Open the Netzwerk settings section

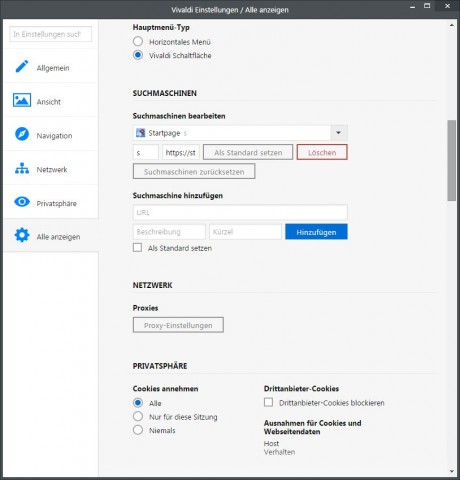coord(51,168)
